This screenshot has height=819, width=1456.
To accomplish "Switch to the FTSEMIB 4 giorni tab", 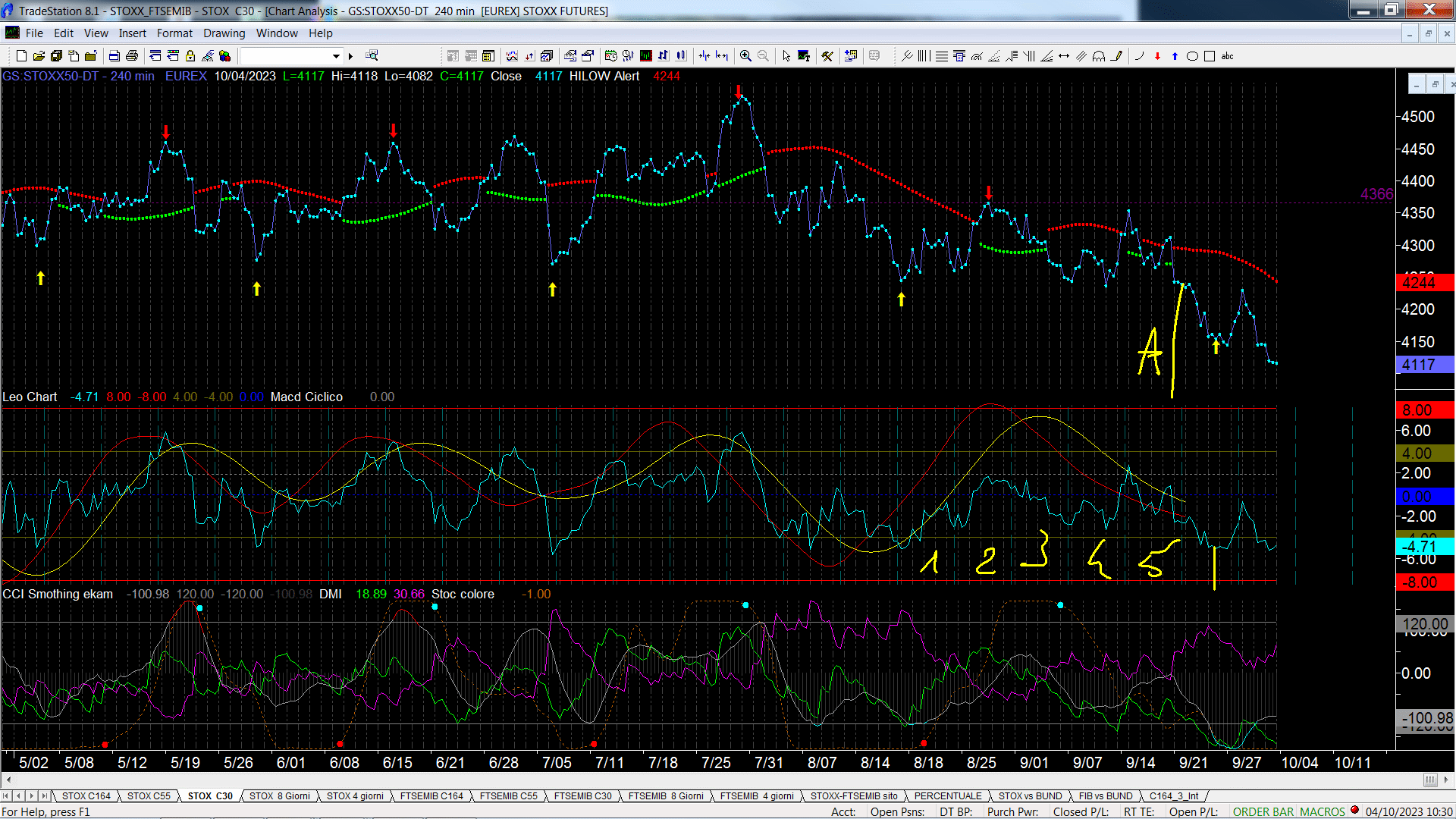I will (757, 796).
